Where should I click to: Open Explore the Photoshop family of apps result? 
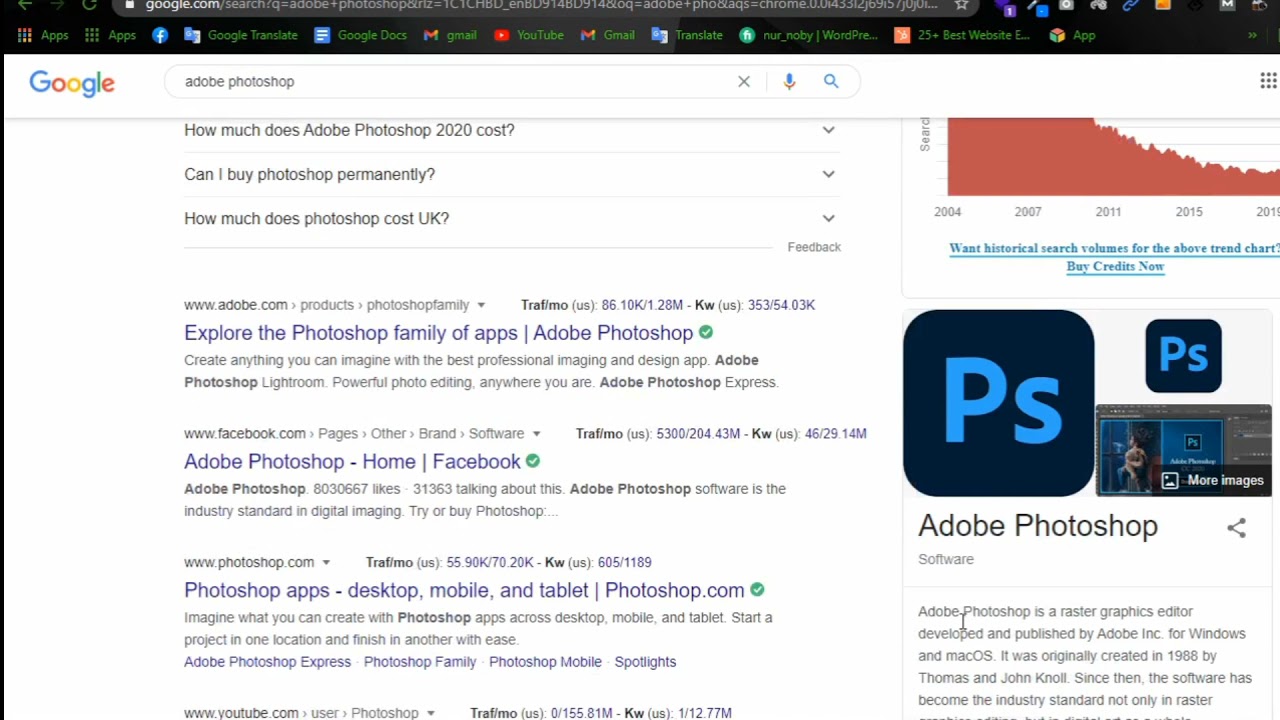pyautogui.click(x=438, y=333)
